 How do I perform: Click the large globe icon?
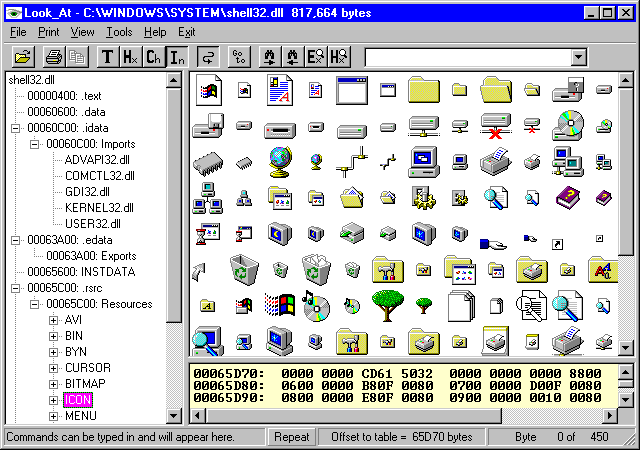[x=280, y=162]
